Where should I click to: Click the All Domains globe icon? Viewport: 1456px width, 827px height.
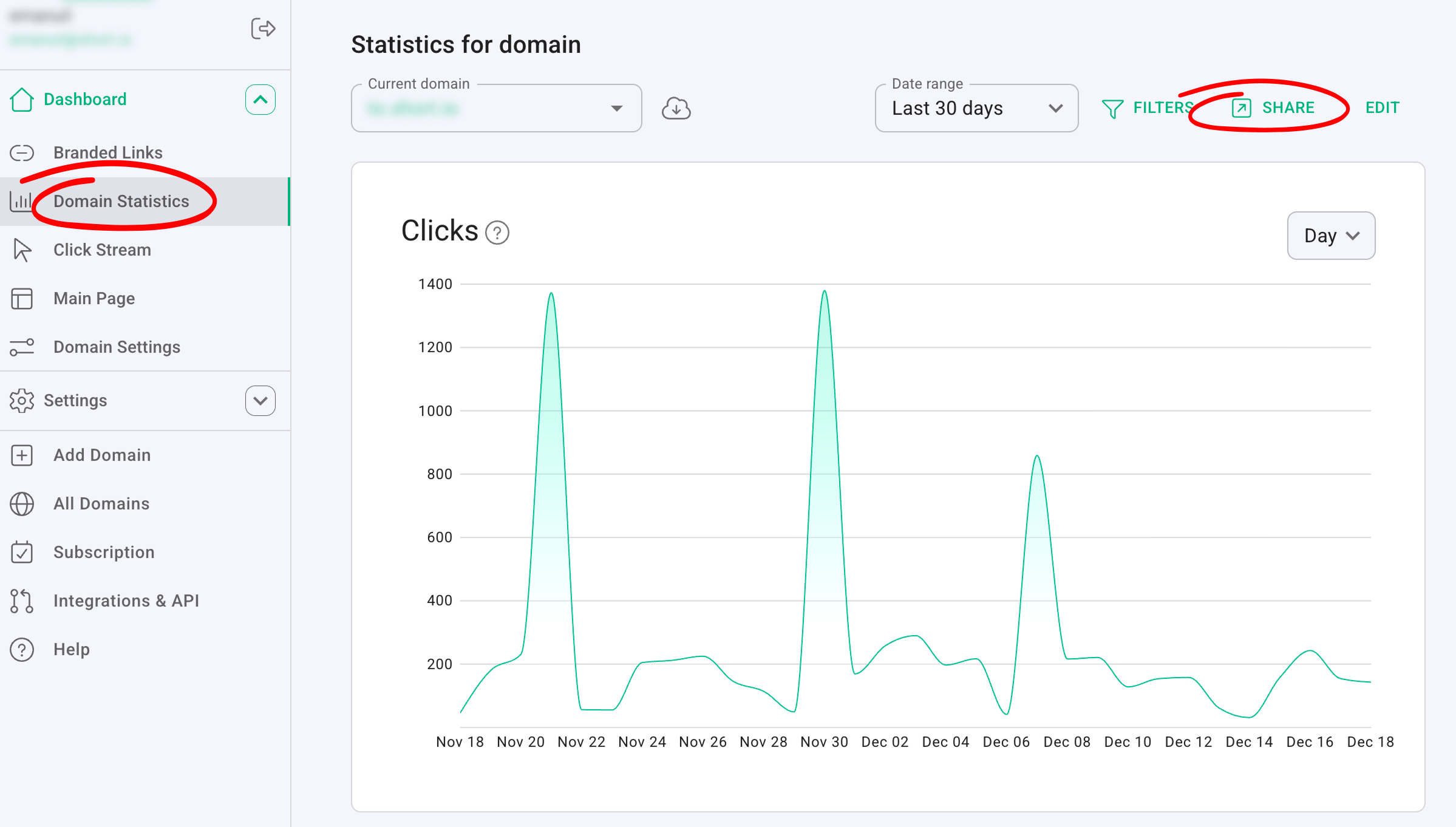tap(22, 504)
